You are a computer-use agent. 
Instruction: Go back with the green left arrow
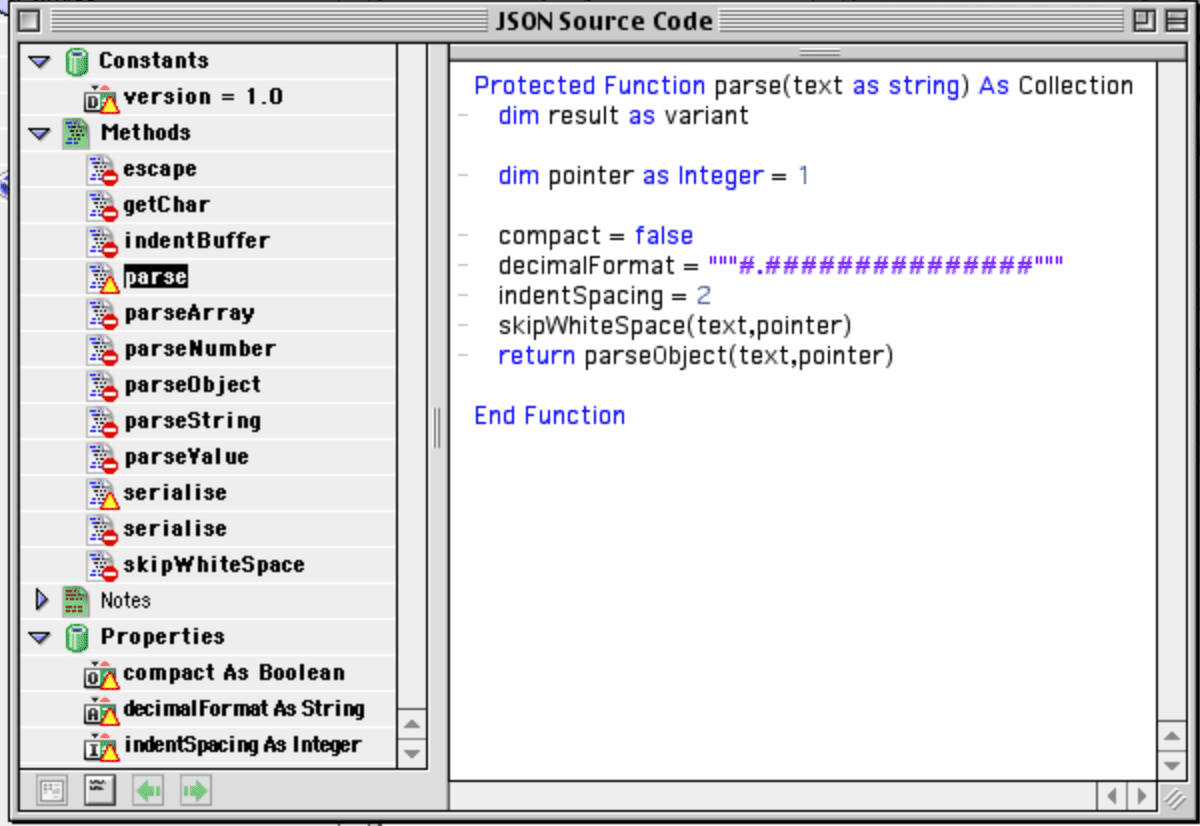coord(148,791)
